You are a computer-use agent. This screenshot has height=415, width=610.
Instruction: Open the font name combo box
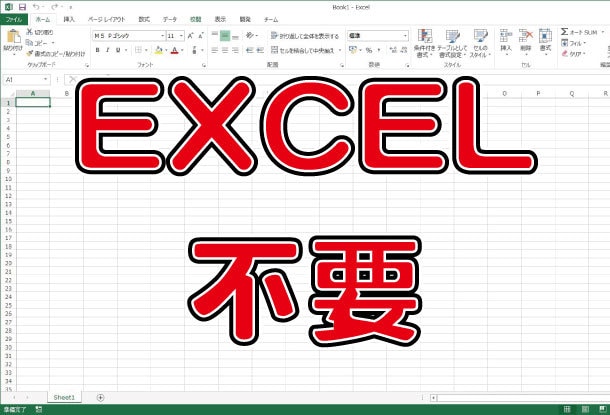(x=129, y=36)
